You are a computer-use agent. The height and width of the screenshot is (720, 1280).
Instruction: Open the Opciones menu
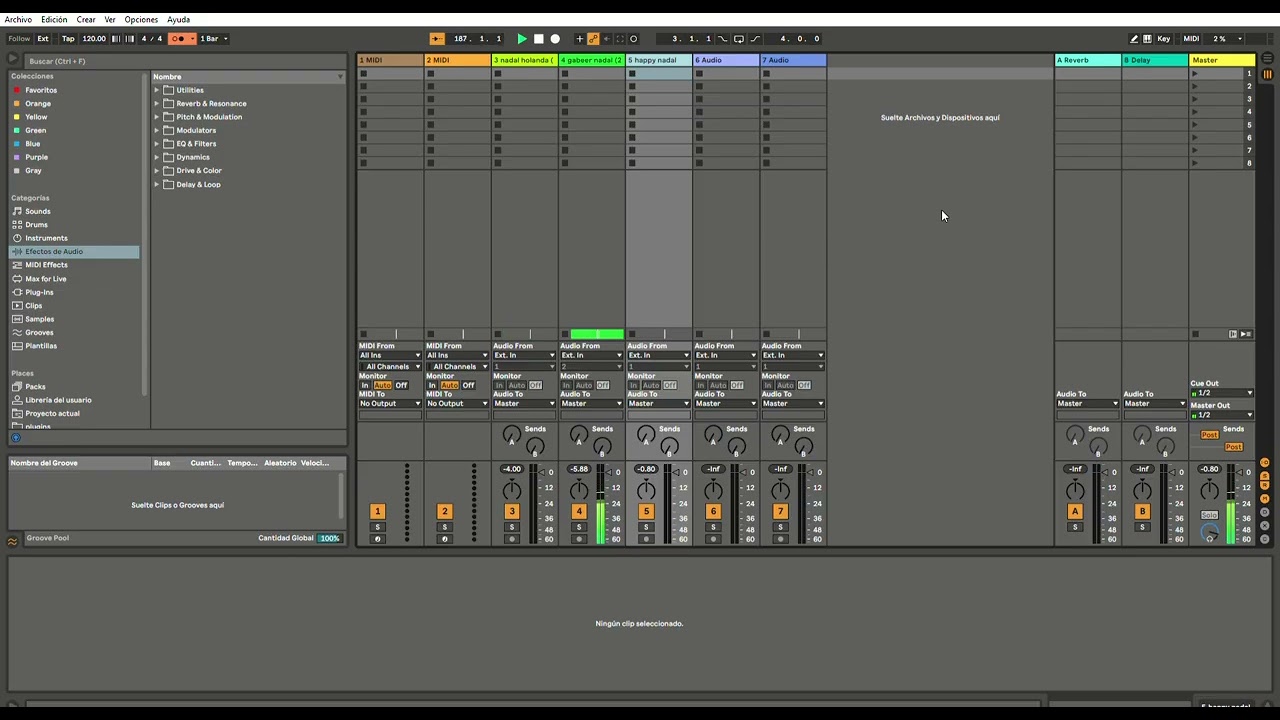pyautogui.click(x=141, y=20)
